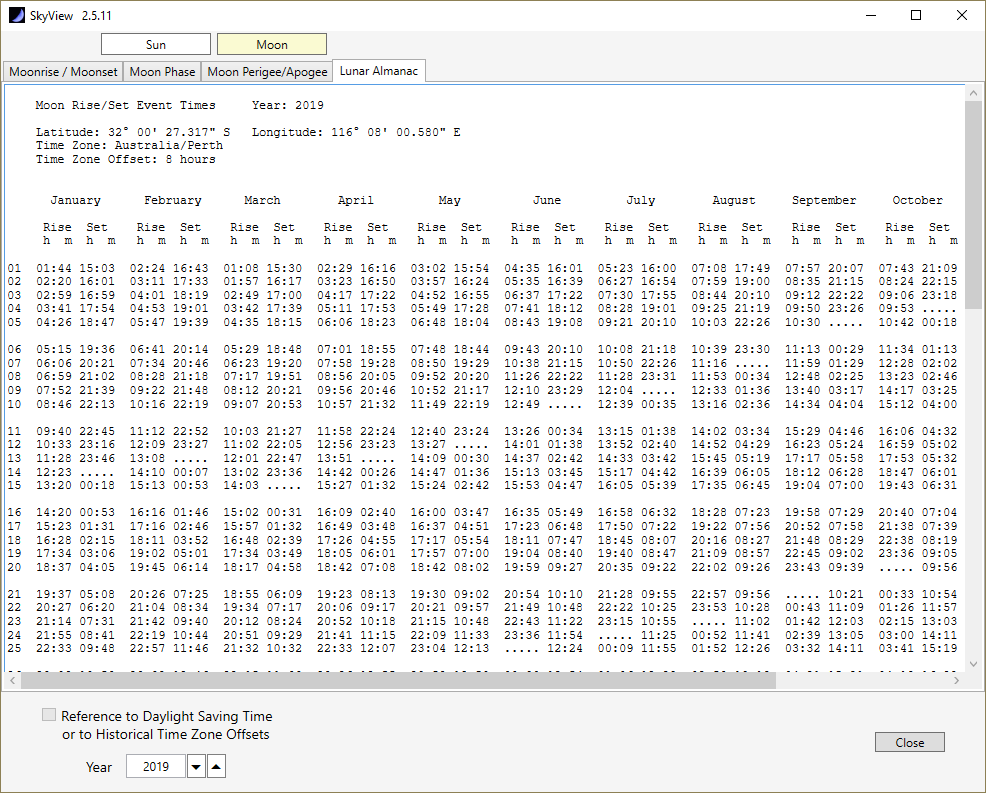Enable Reference to Daylight Saving Time checkbox
Screen dimensions: 986x793
click(x=49, y=716)
